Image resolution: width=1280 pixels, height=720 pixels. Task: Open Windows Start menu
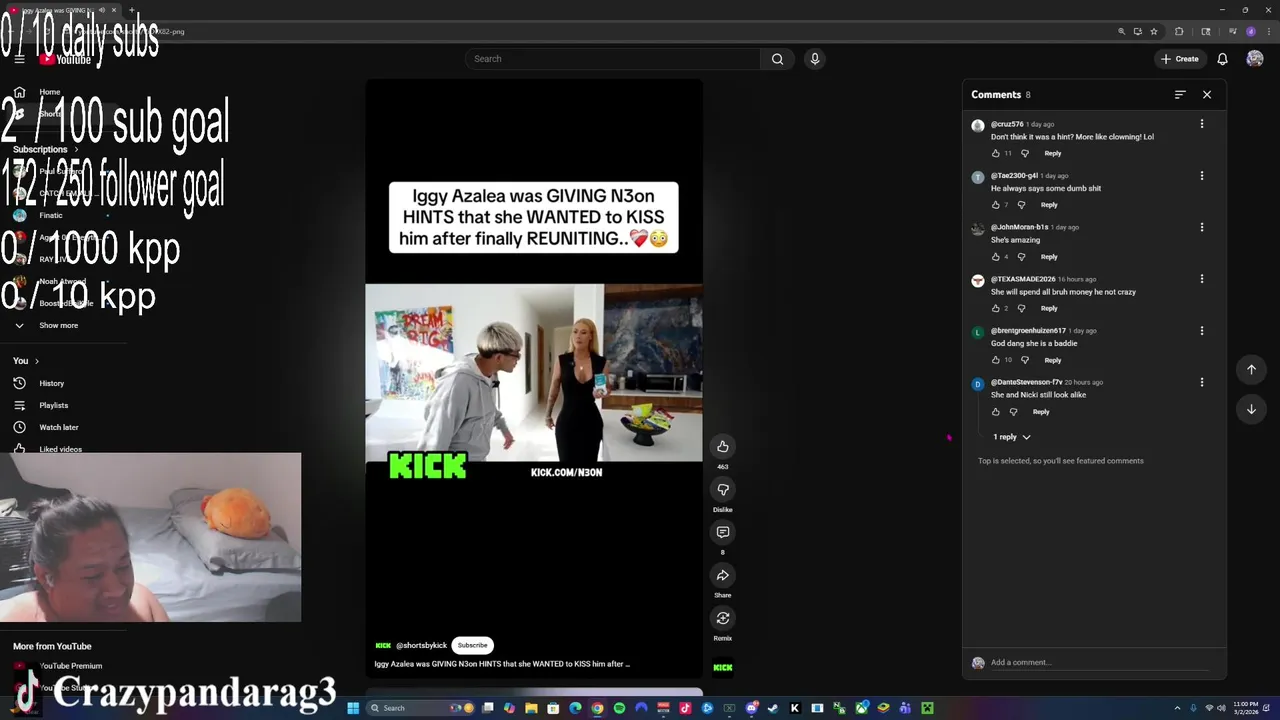(x=353, y=708)
